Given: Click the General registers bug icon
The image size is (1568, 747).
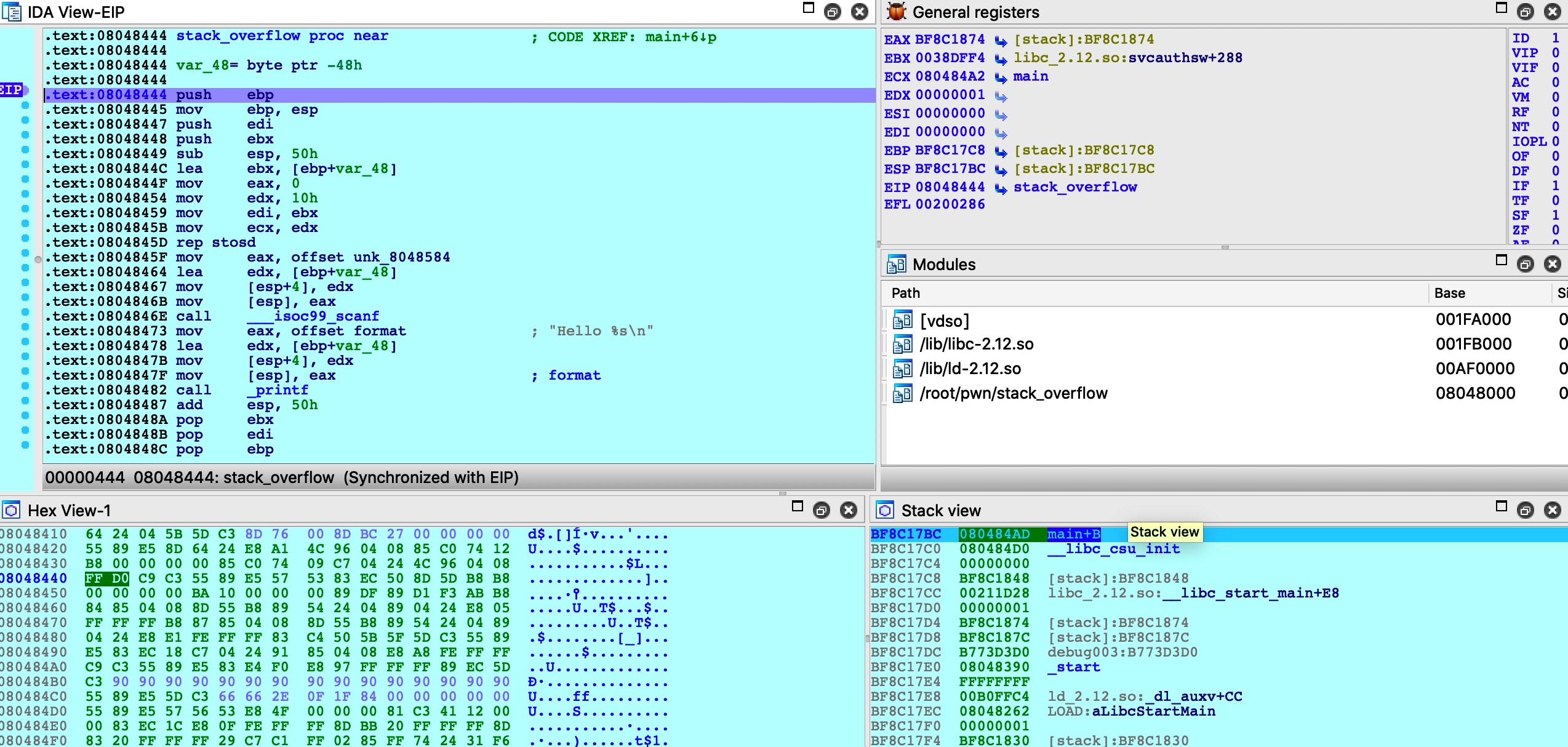Looking at the screenshot, I should click(896, 12).
